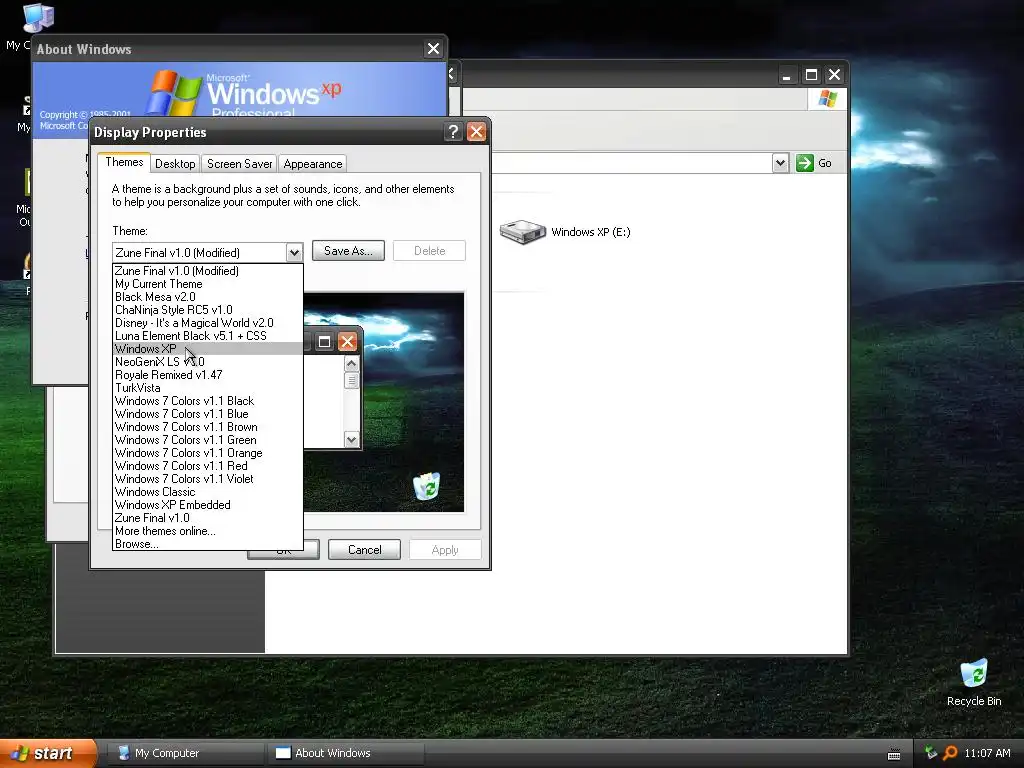
Task: Click the keyboard tray icon
Action: point(894,754)
